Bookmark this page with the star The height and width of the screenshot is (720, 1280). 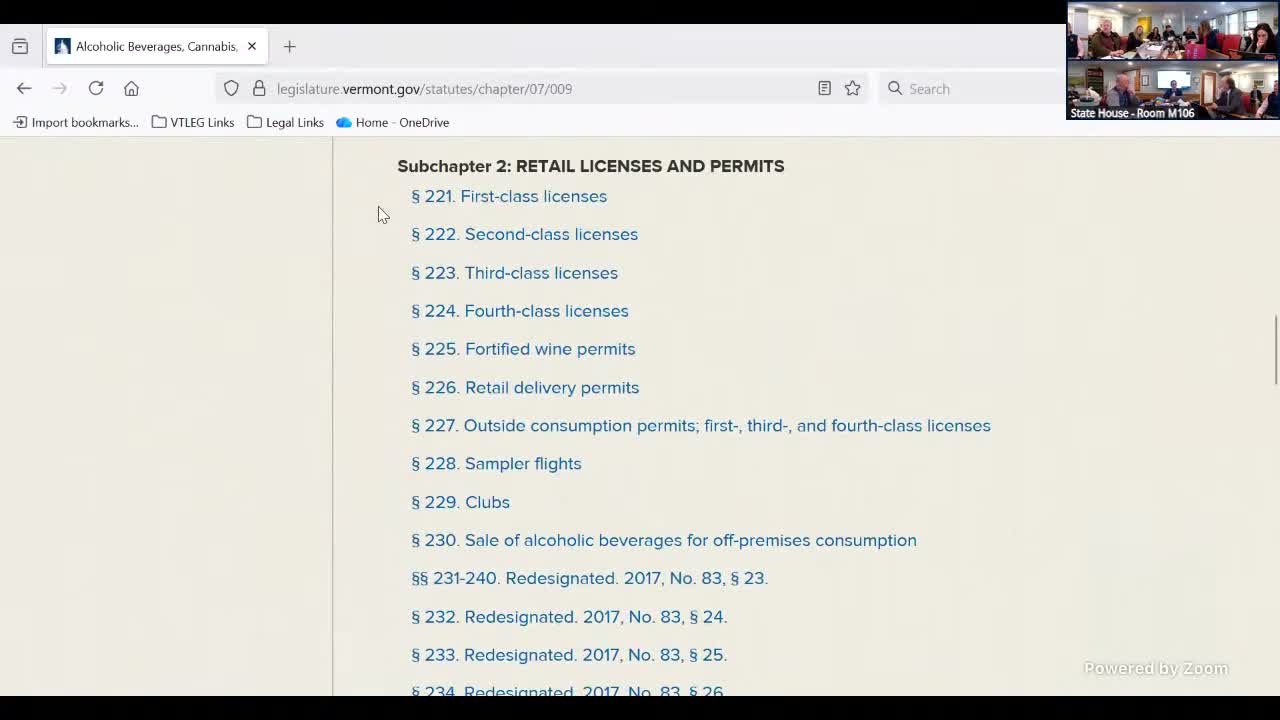pos(852,88)
